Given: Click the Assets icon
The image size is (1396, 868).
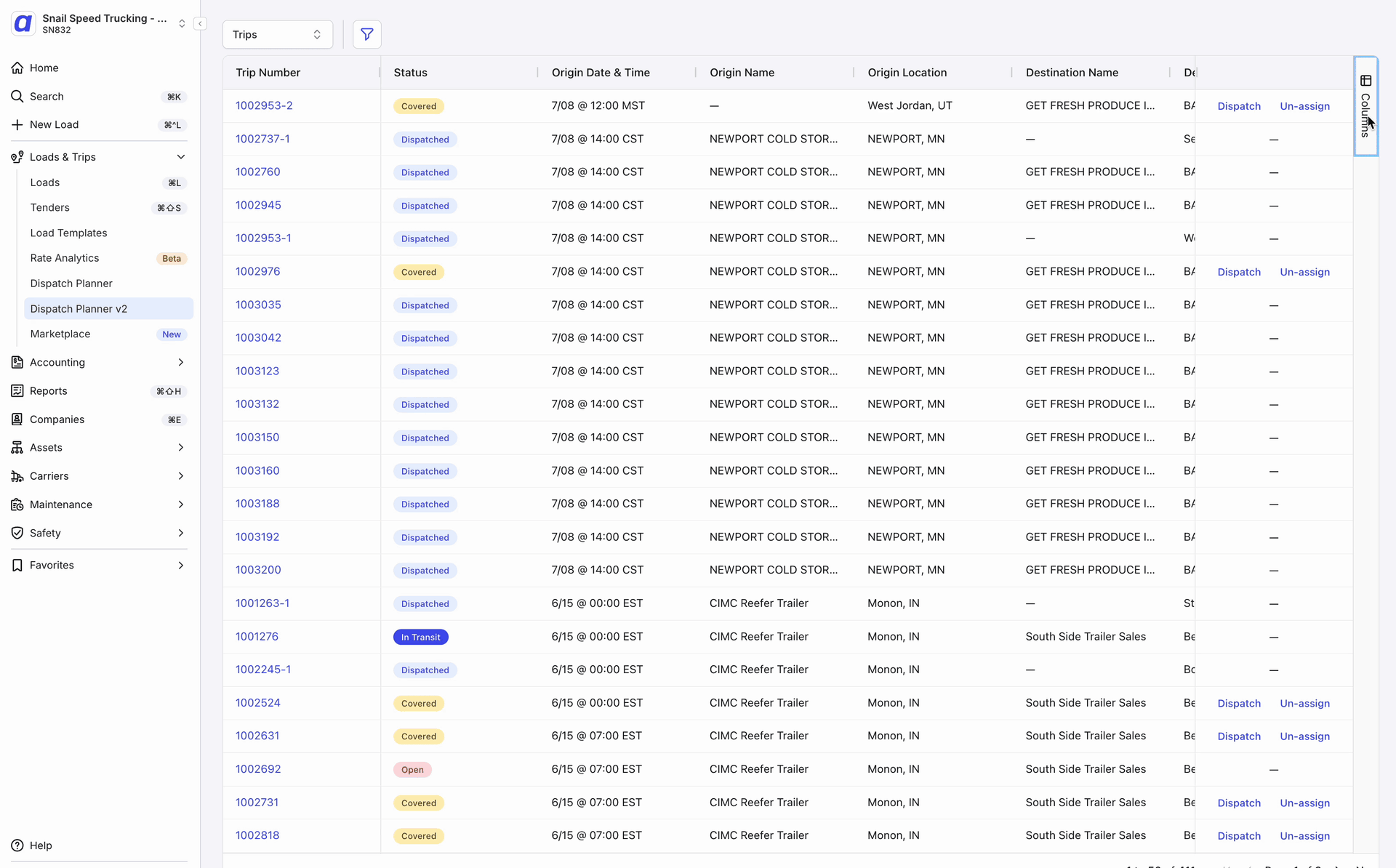Looking at the screenshot, I should point(17,448).
